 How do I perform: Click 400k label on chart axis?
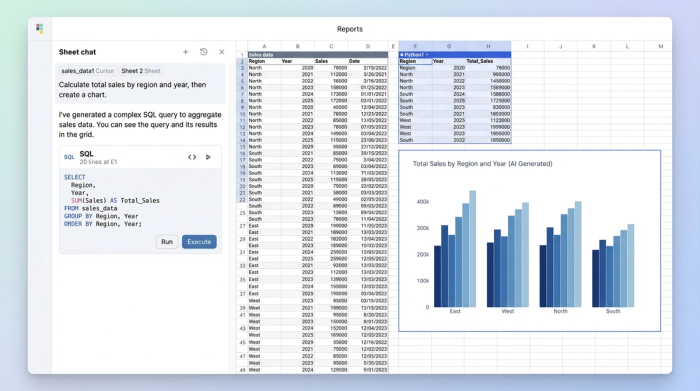tap(423, 202)
